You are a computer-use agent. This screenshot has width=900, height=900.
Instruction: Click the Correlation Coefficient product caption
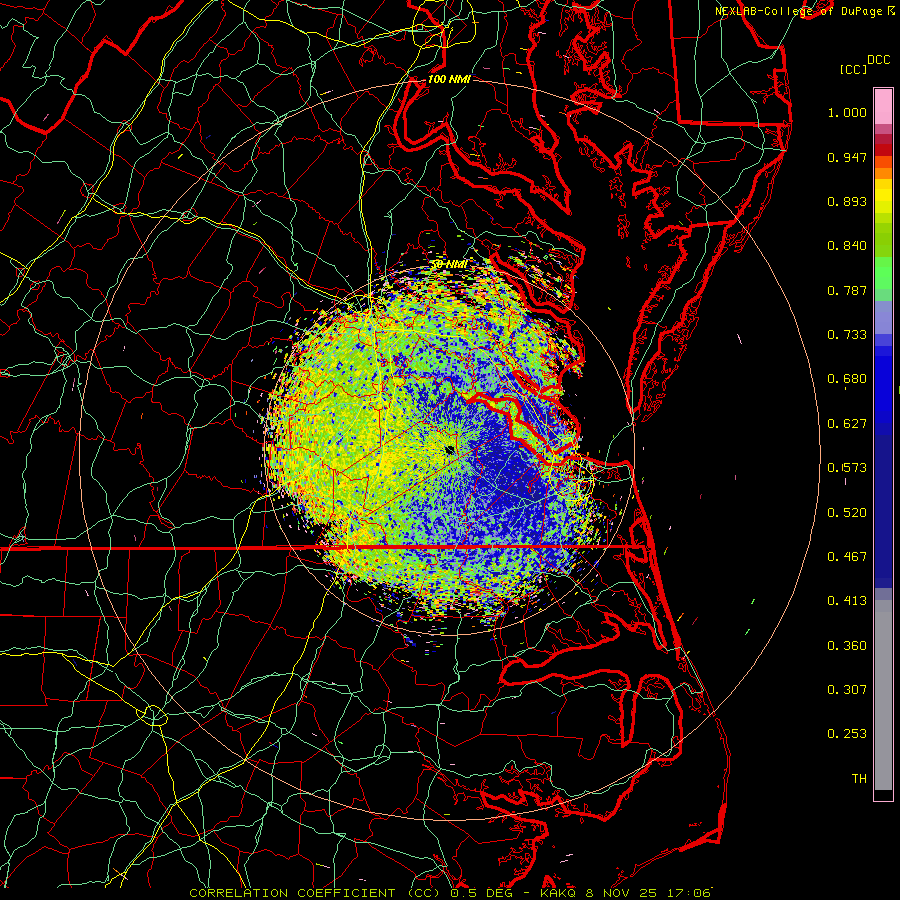pyautogui.click(x=450, y=893)
